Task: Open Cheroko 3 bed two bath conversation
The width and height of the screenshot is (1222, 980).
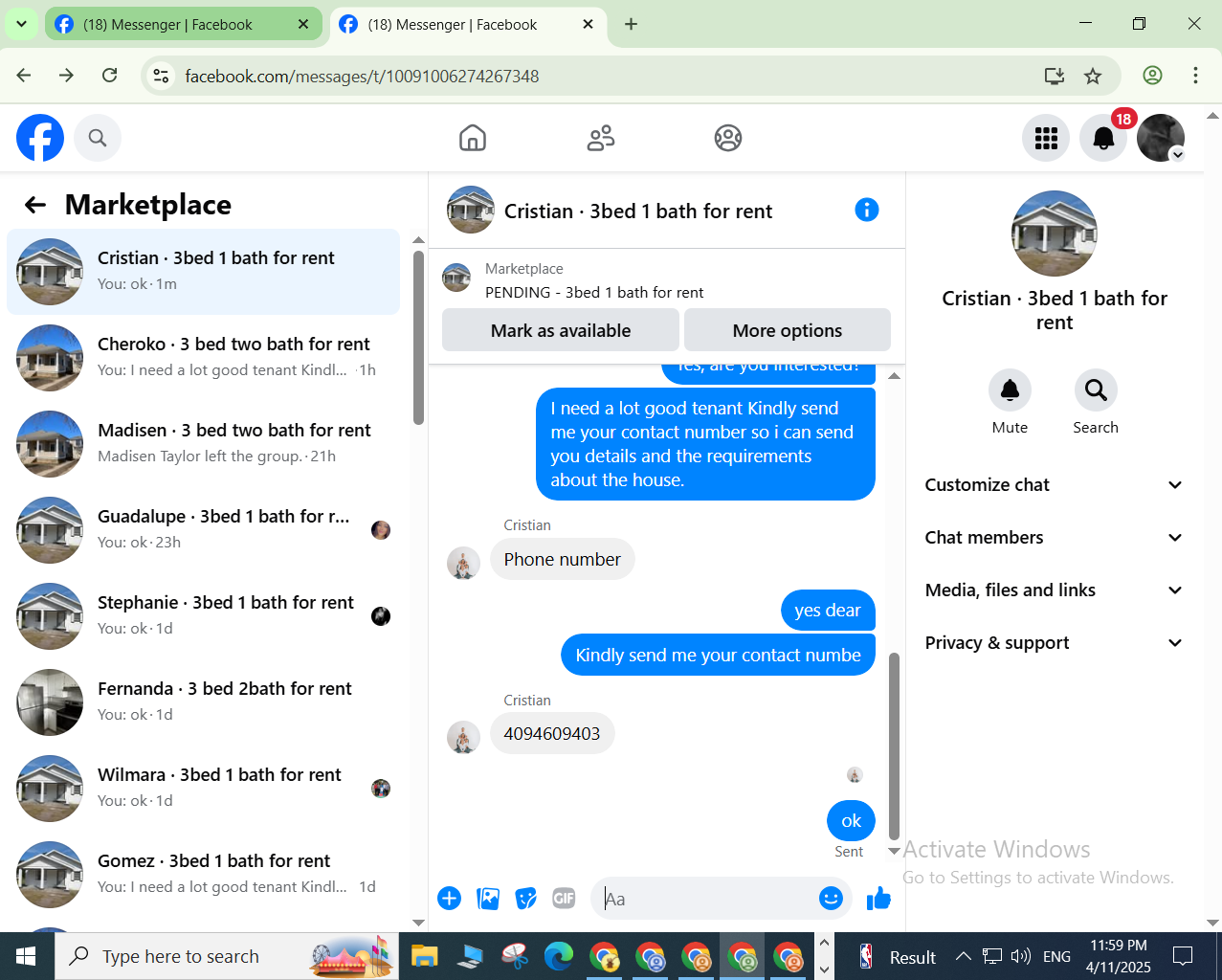Action: (x=203, y=358)
